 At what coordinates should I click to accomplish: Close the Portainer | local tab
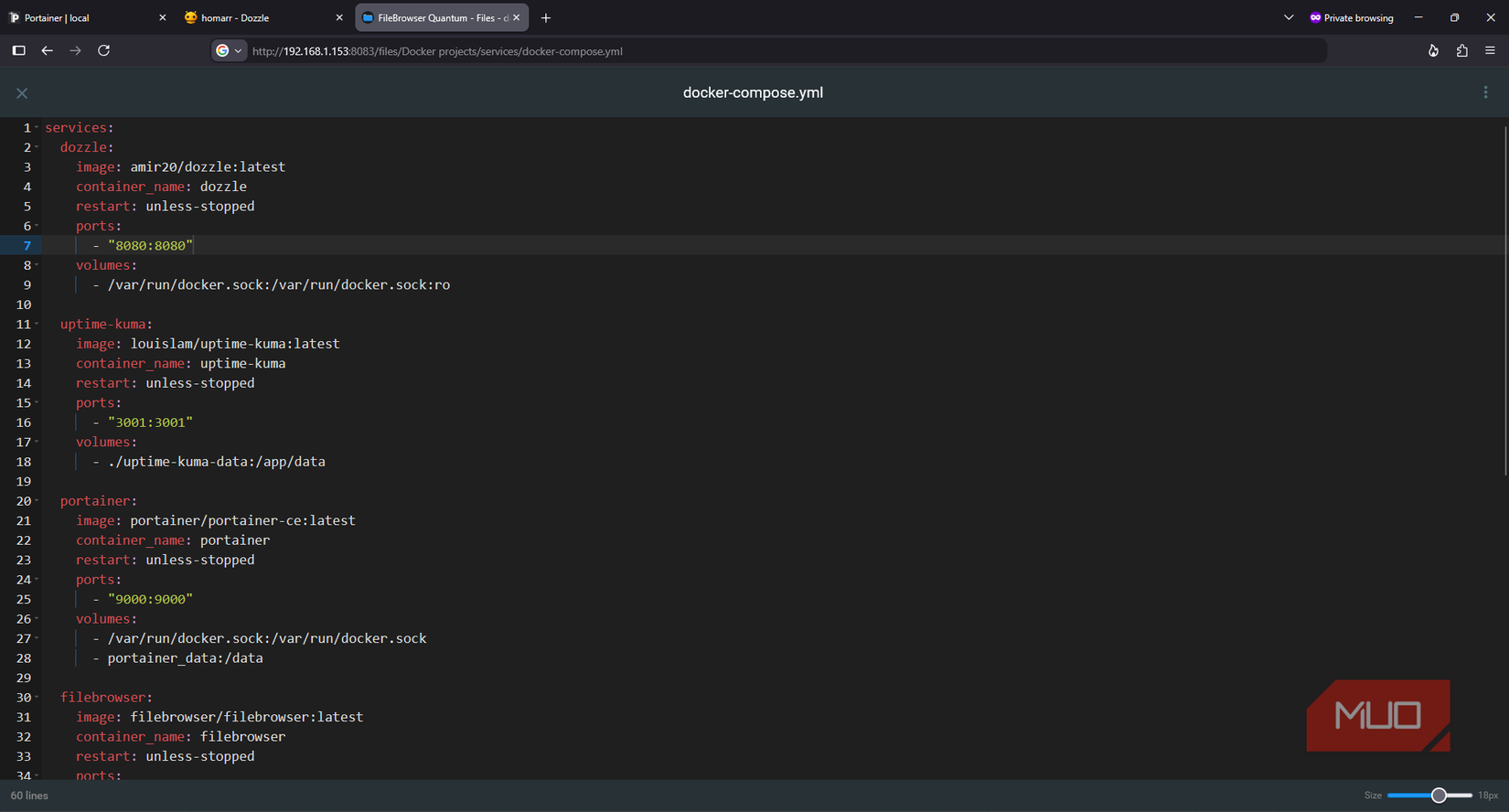(163, 17)
